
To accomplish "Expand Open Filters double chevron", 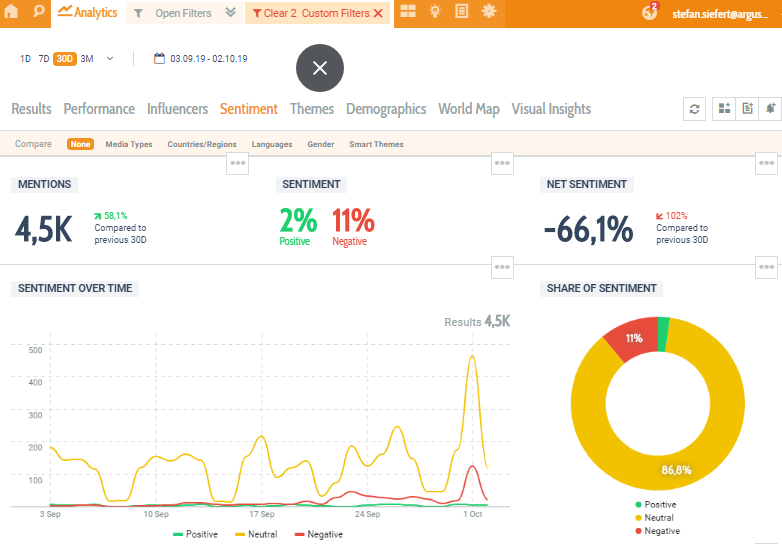I will (x=230, y=12).
